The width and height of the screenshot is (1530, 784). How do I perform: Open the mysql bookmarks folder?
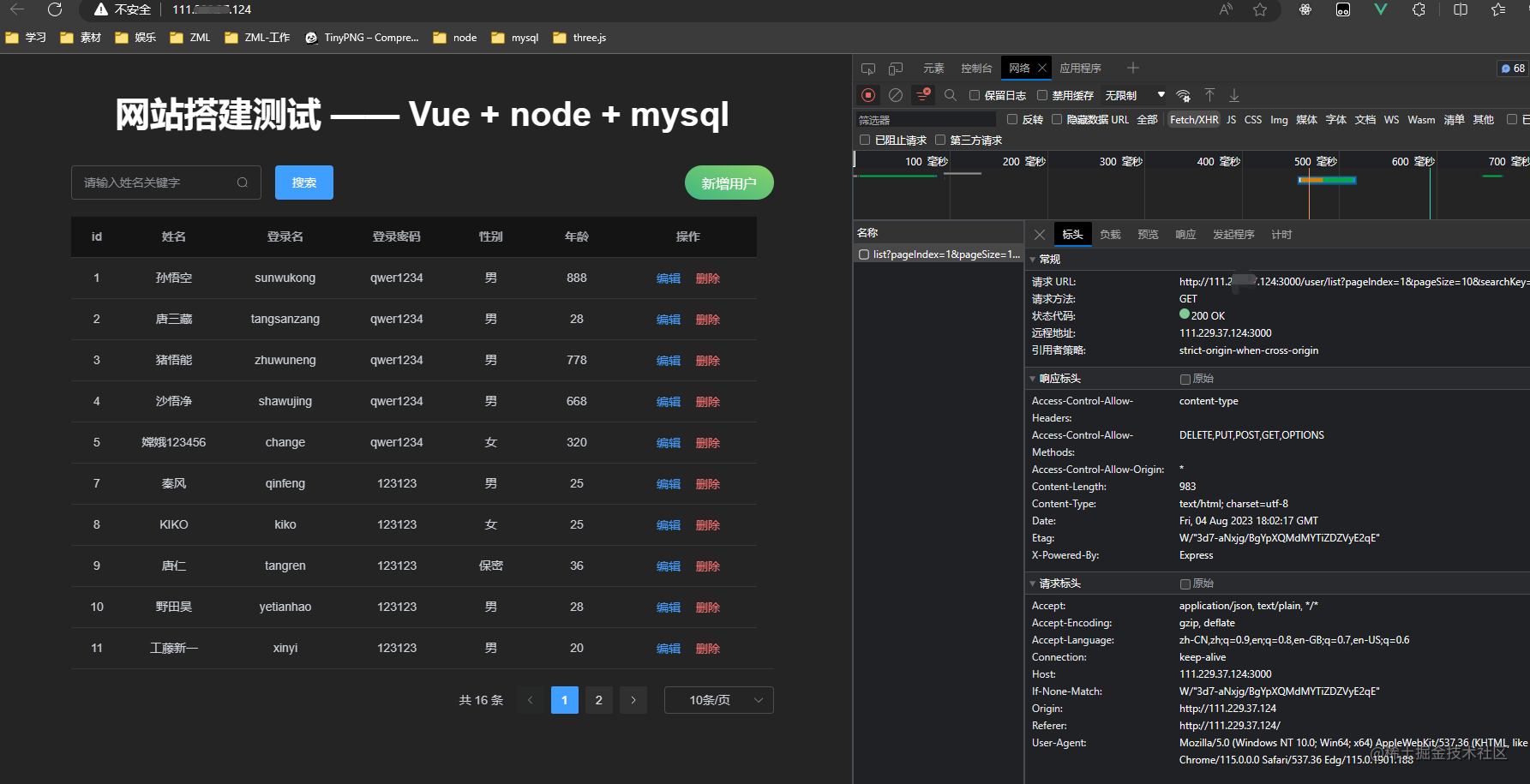click(514, 38)
